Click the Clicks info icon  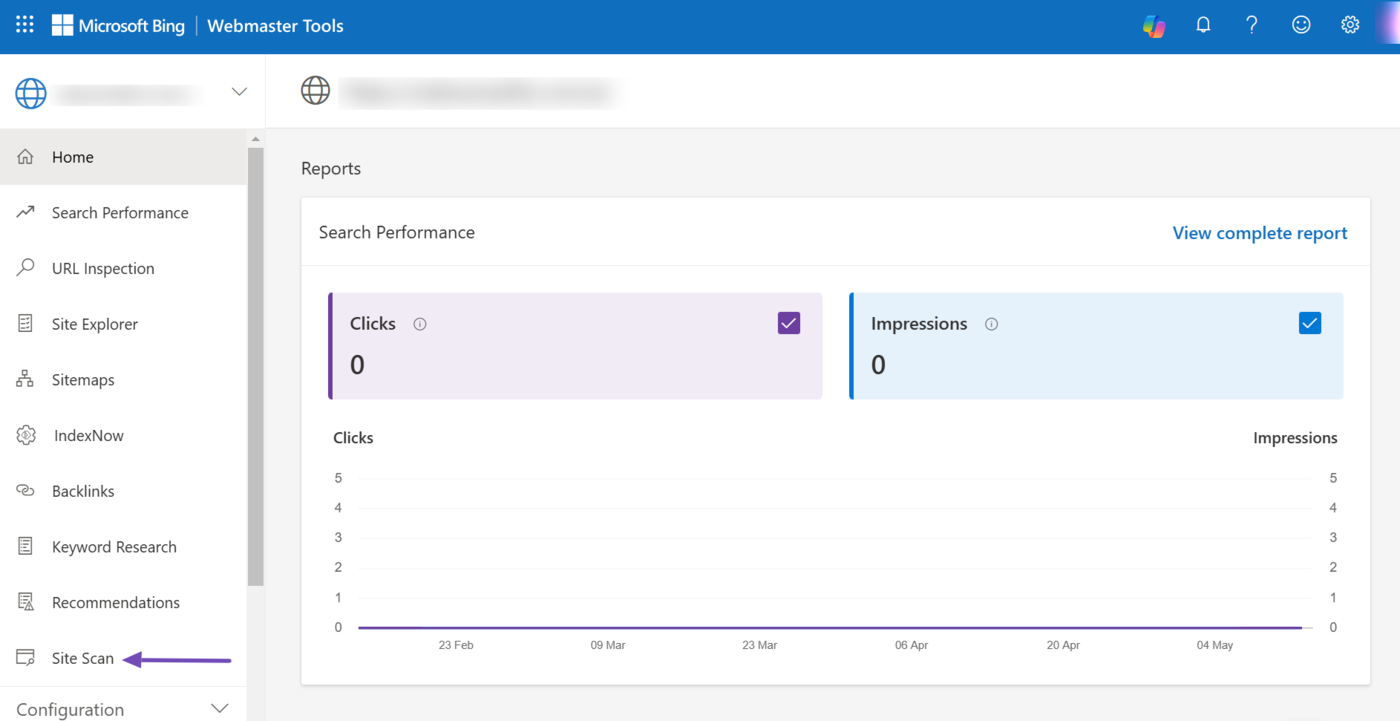[420, 324]
